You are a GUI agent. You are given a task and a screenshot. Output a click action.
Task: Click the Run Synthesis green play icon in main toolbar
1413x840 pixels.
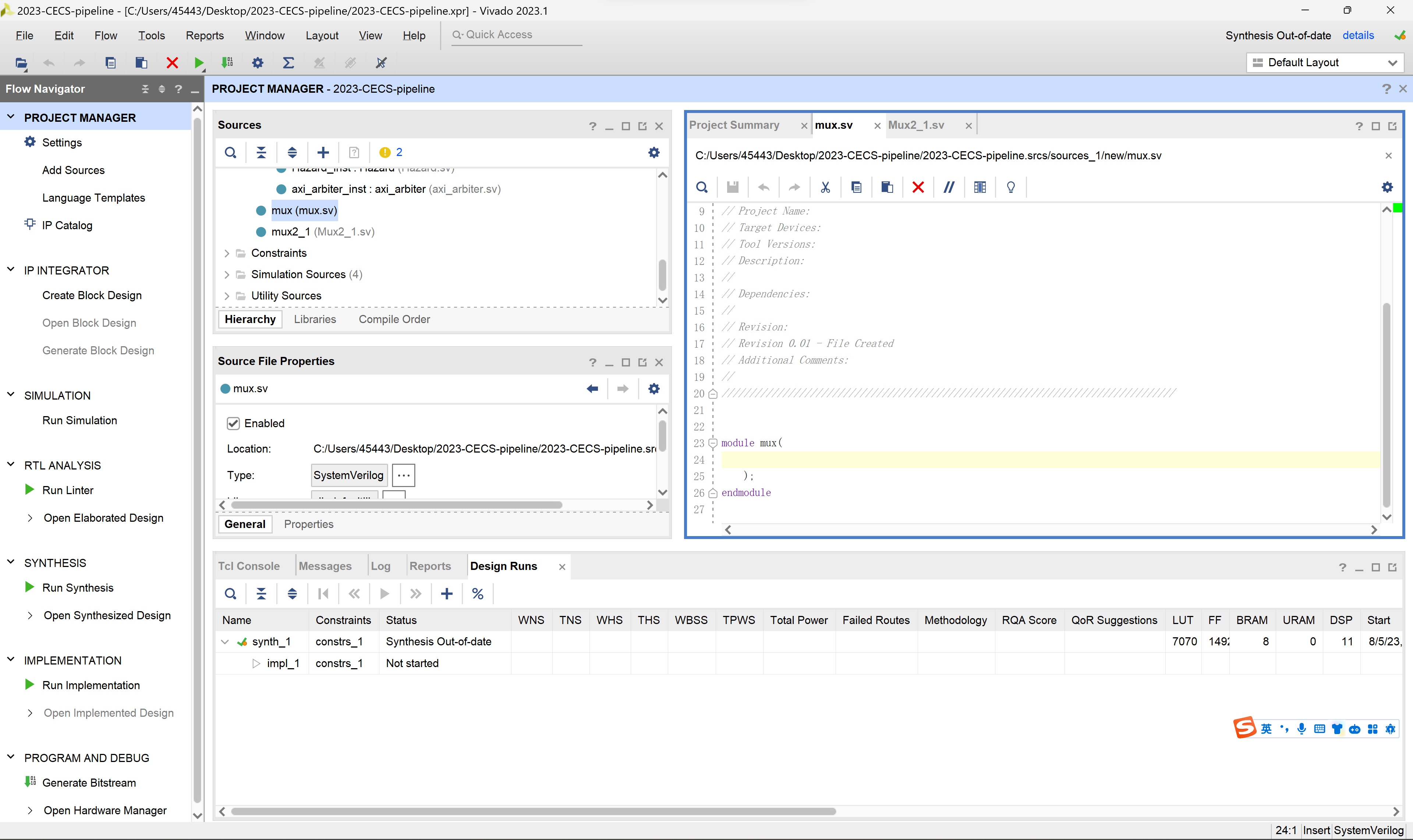pyautogui.click(x=199, y=62)
